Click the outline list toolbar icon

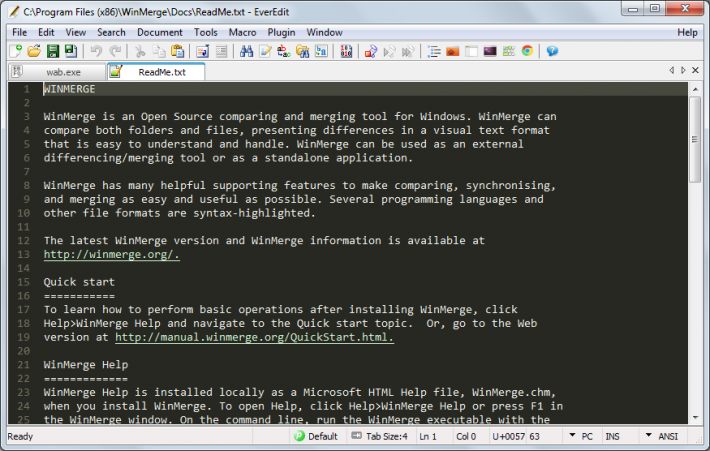coord(434,51)
